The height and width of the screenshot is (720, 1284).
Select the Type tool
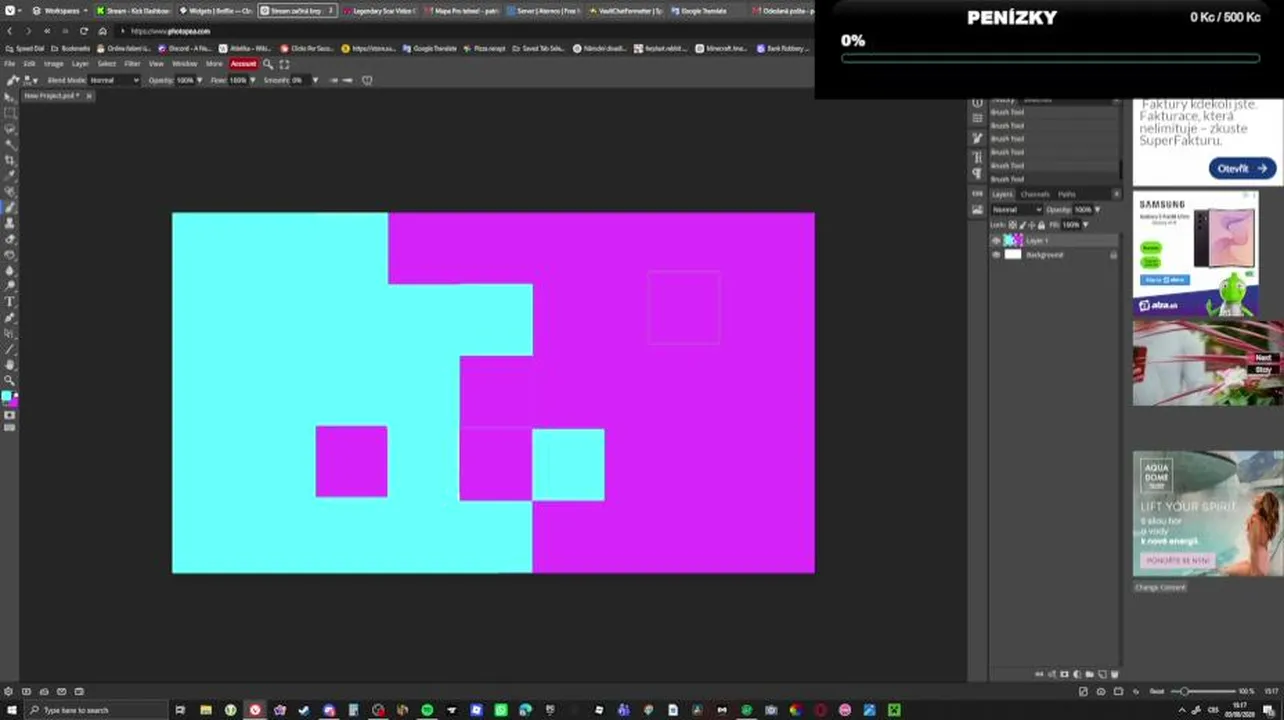(x=10, y=301)
